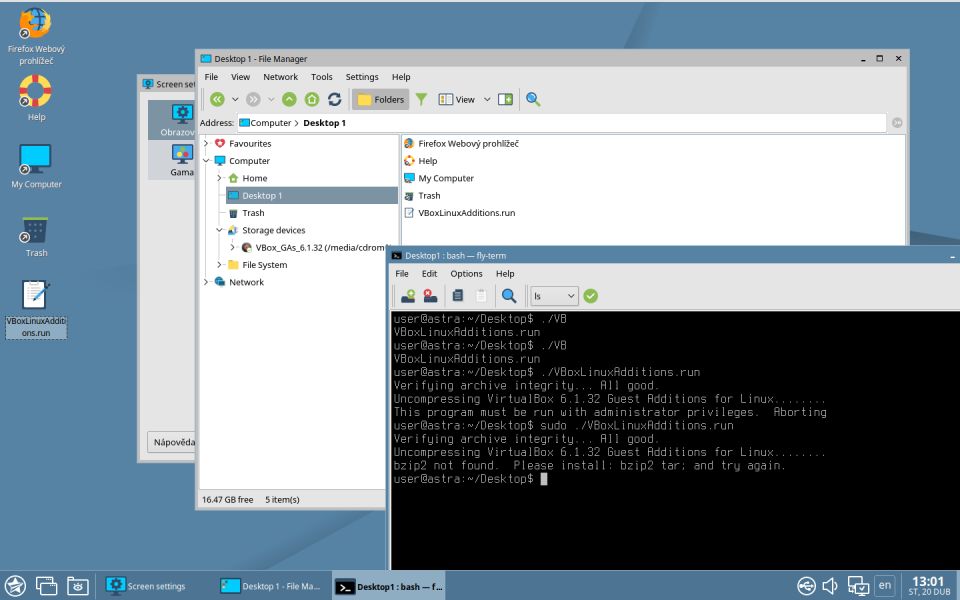Click the address bar field
The height and width of the screenshot is (600, 960).
[561, 122]
